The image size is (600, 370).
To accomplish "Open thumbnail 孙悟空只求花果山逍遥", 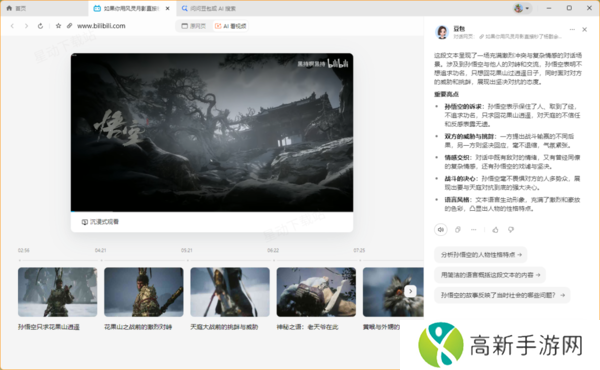I will 57,292.
